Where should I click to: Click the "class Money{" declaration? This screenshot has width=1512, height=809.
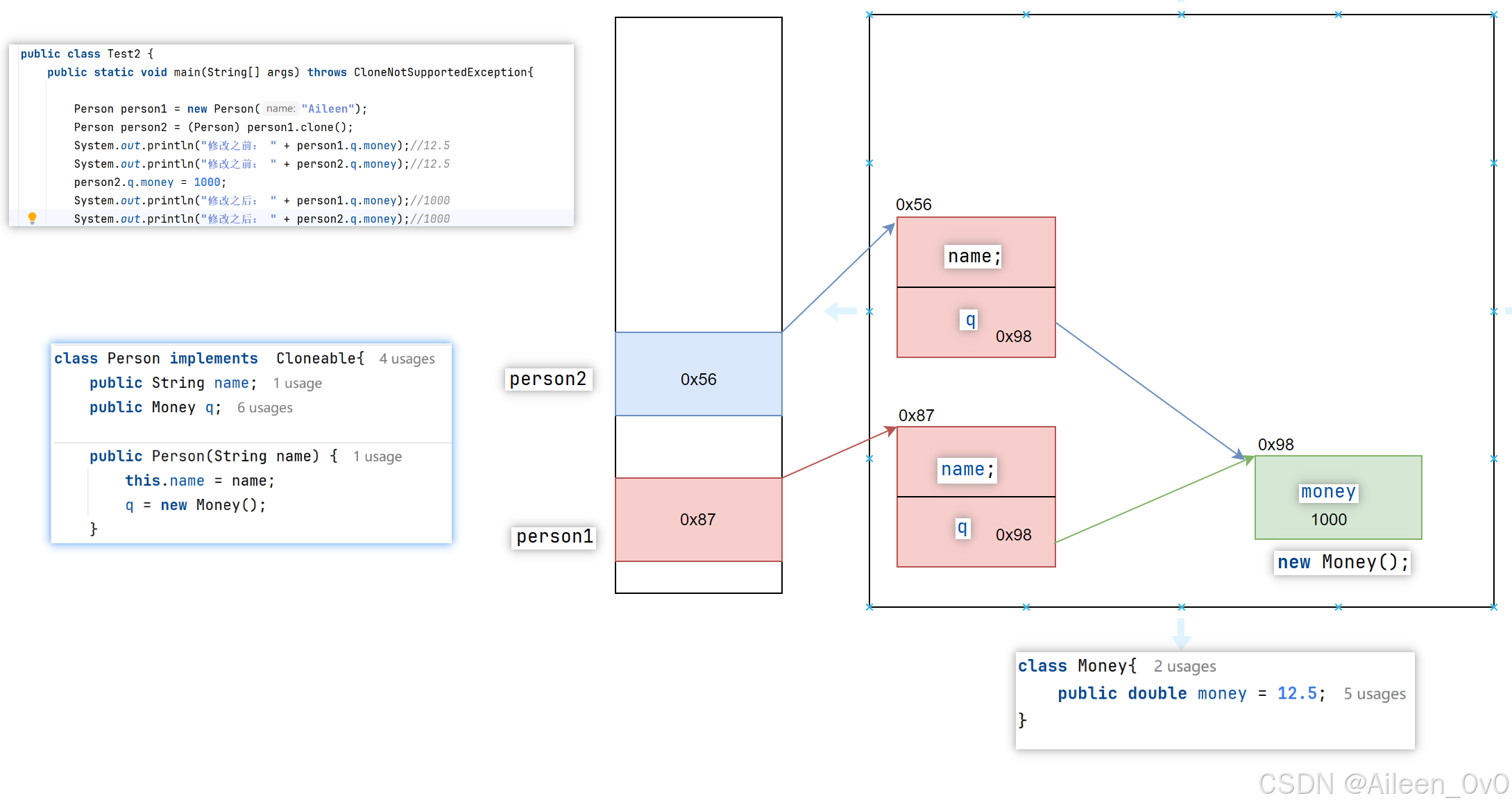click(x=1077, y=666)
